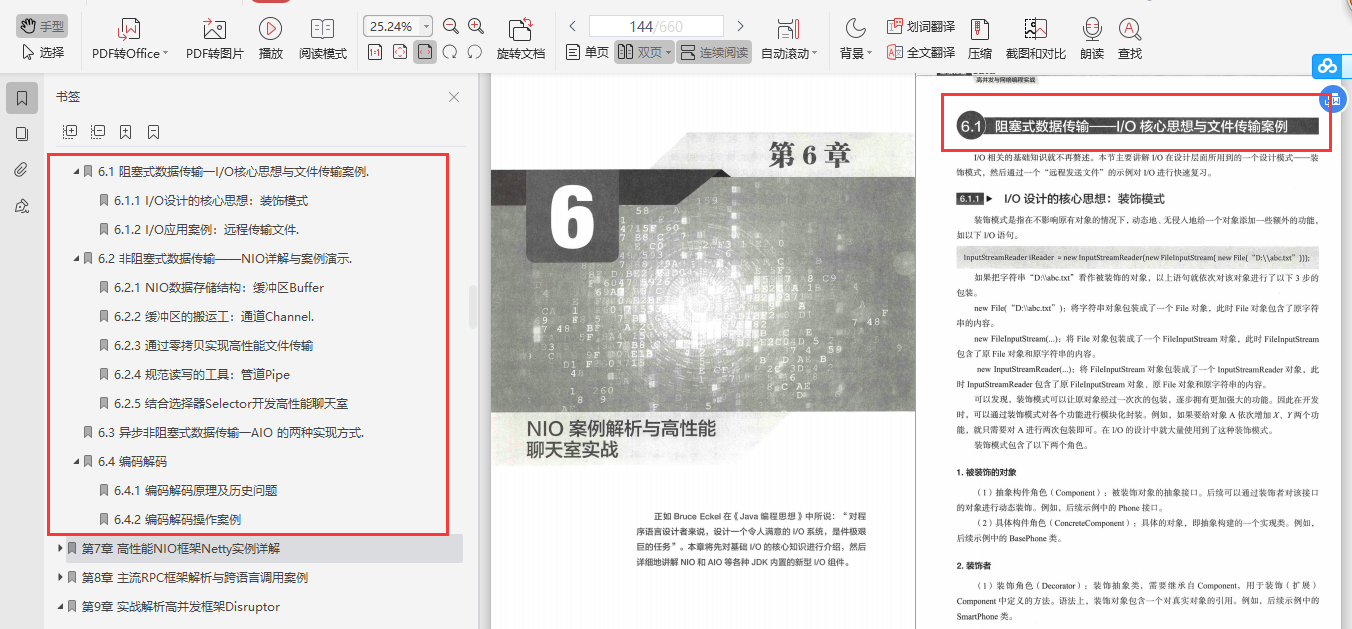The width and height of the screenshot is (1352, 629).
Task: Open bookmark 6.1.2 I/O应用案例
Action: 206,230
